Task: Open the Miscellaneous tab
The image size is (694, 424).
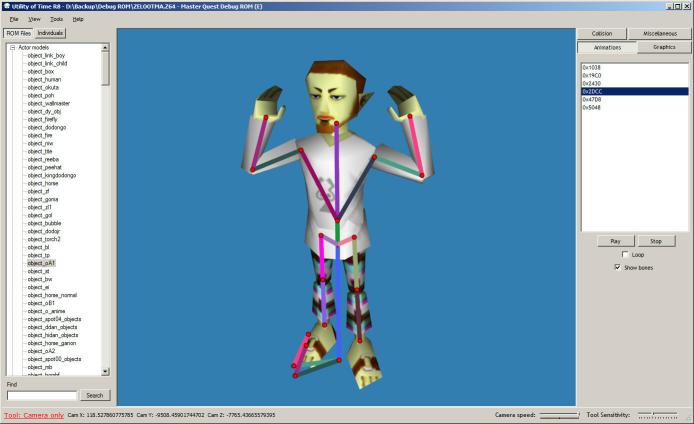Action: point(660,34)
